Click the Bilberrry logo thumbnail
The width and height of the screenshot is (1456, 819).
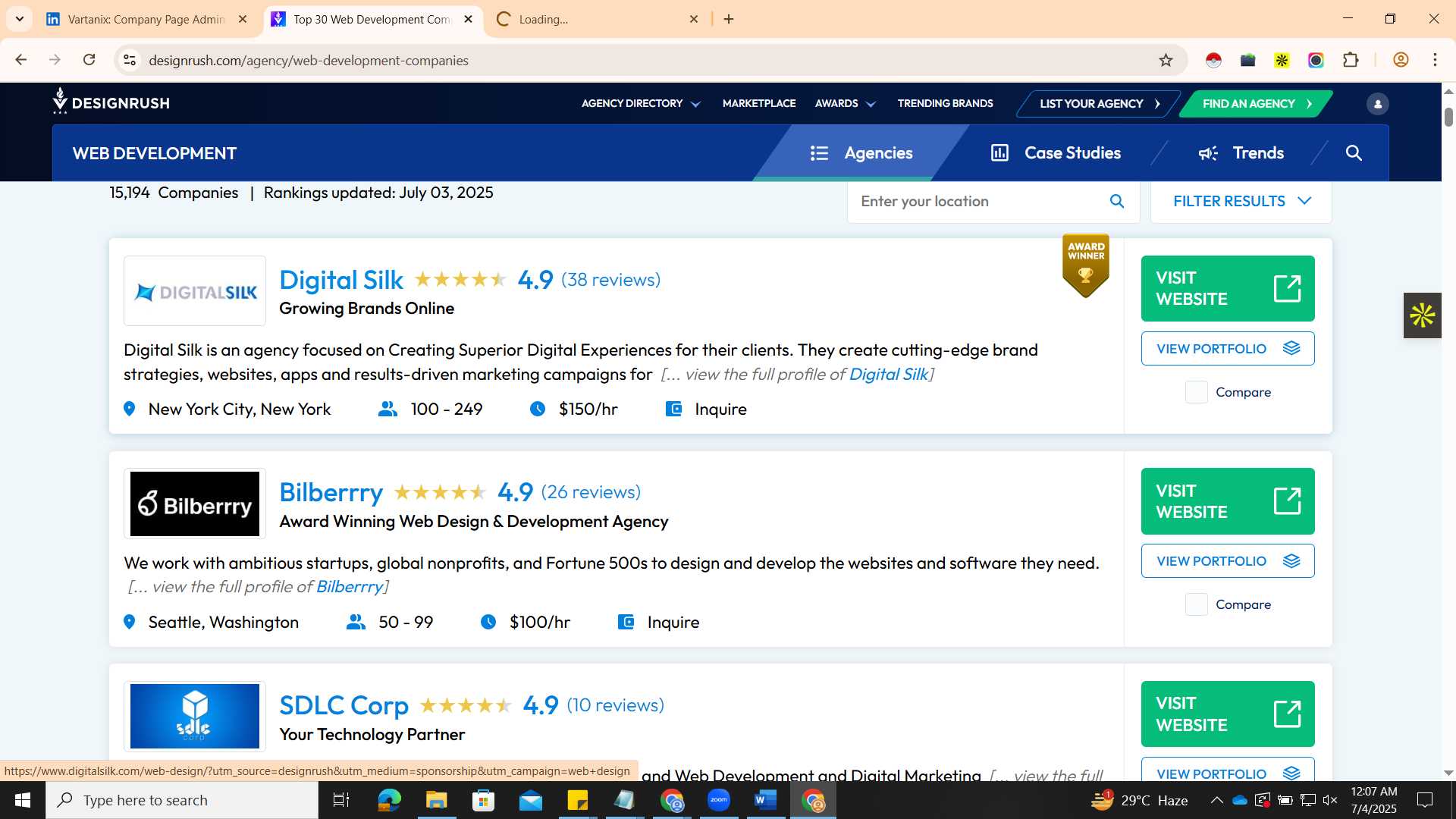point(195,504)
